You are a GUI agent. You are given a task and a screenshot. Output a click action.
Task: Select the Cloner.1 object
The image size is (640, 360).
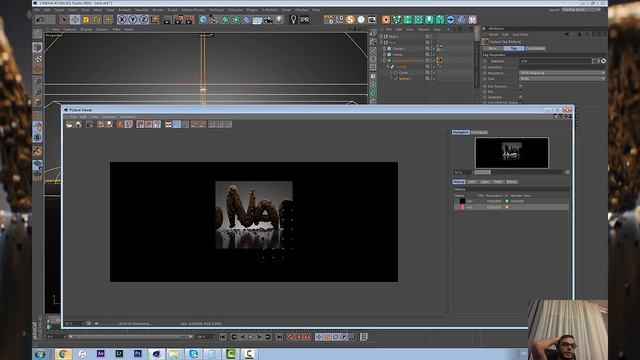399,48
